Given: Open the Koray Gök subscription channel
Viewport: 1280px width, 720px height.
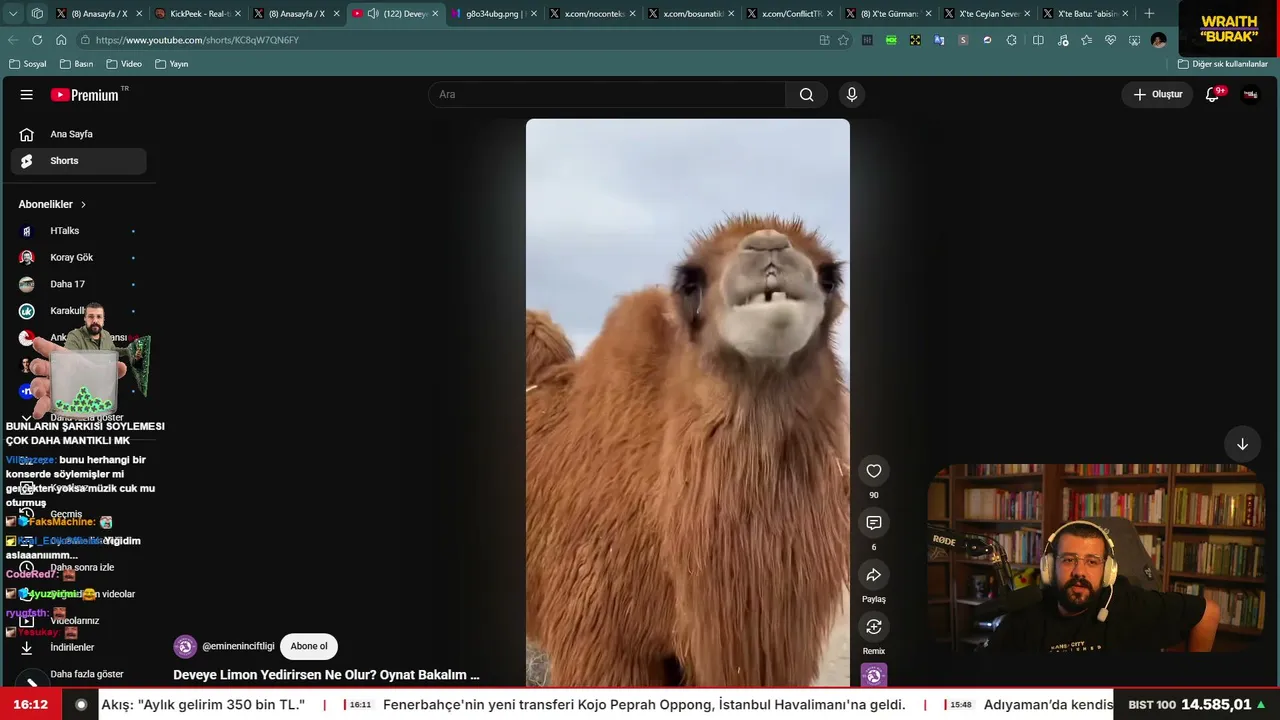Looking at the screenshot, I should [78, 258].
